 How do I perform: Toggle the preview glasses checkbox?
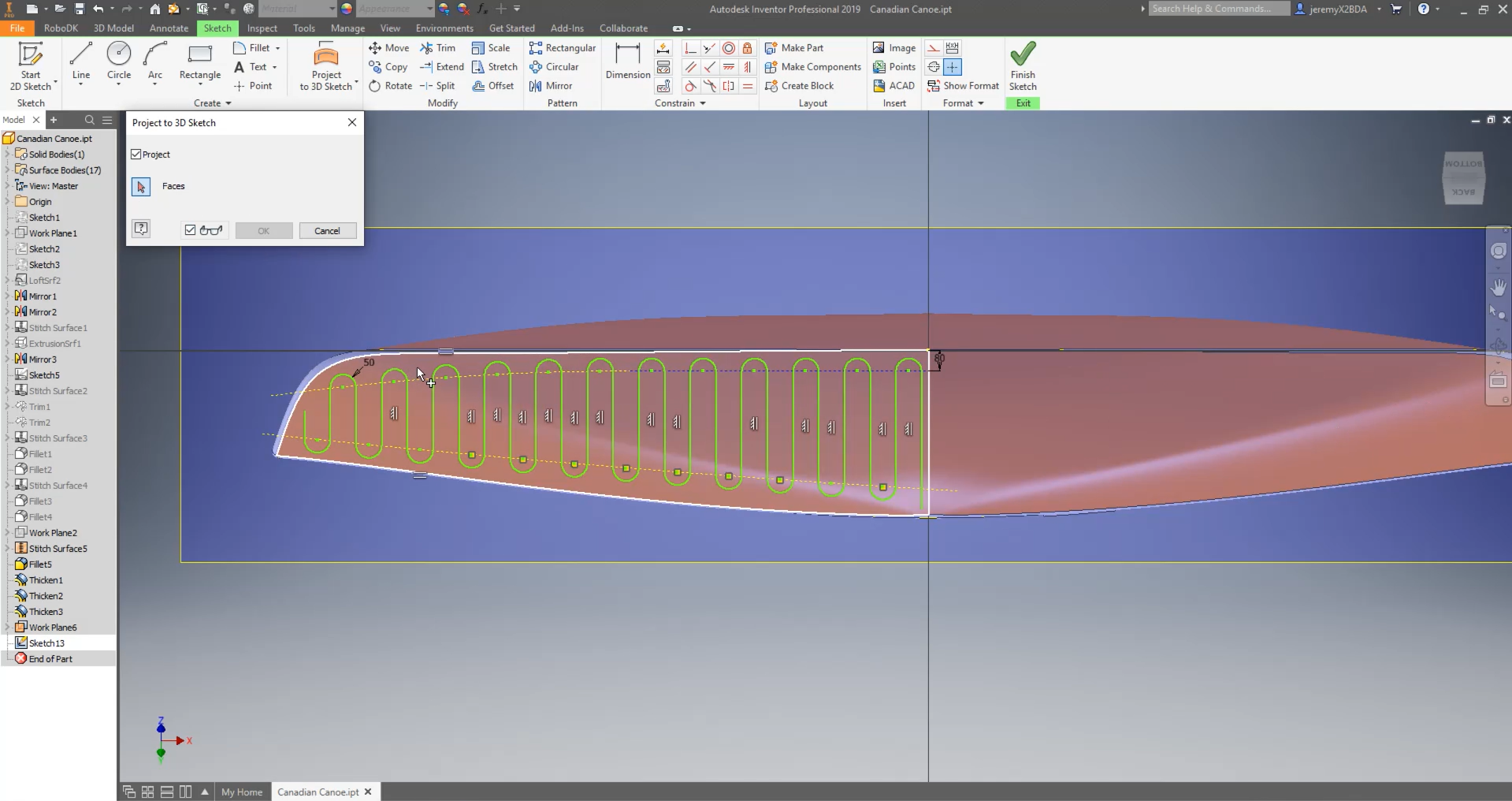point(190,230)
